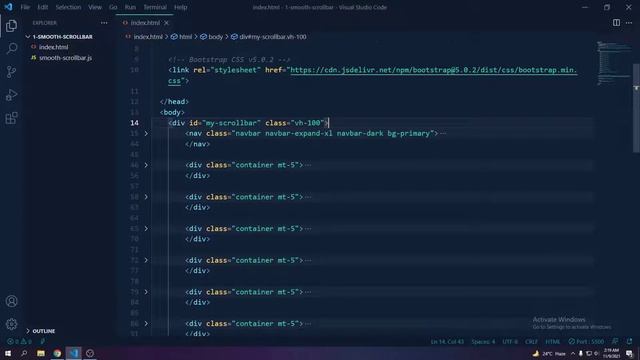
Task: Click line number 14 in gutter
Action: point(134,123)
